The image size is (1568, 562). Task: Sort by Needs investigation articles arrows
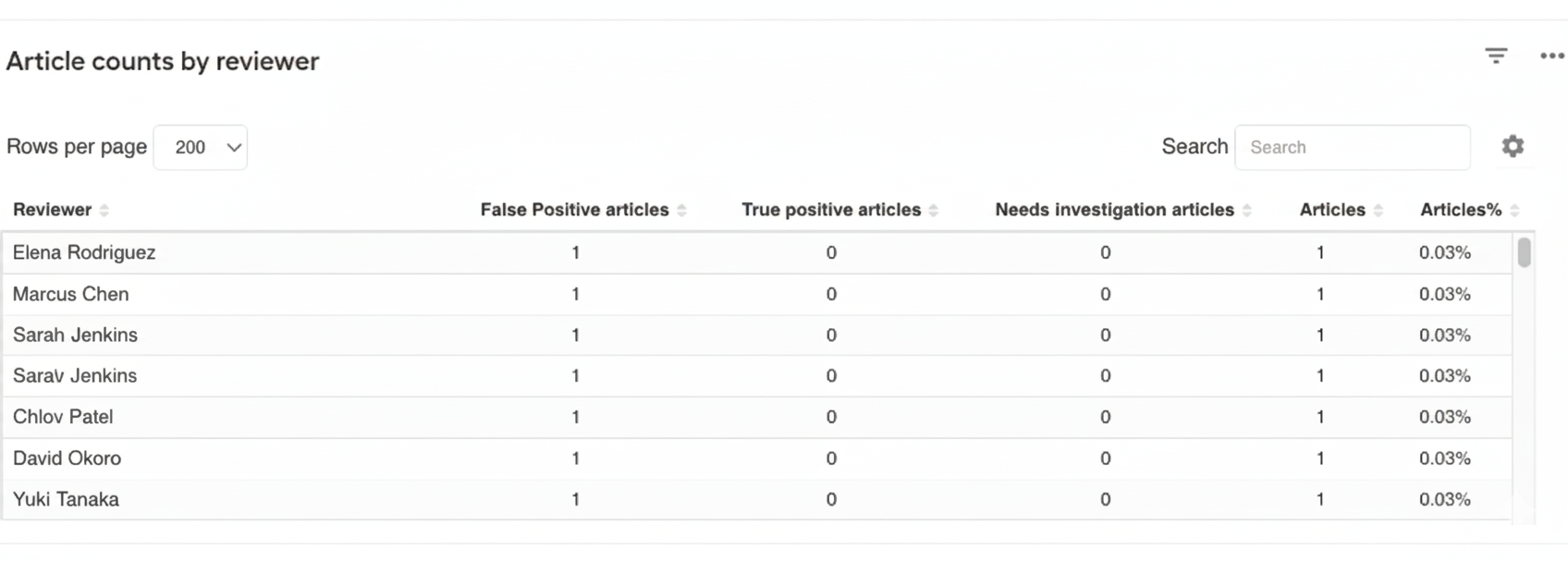tap(1246, 211)
